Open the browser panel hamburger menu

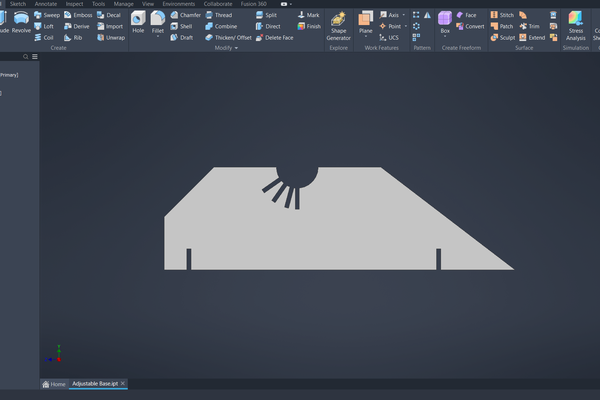pos(35,57)
